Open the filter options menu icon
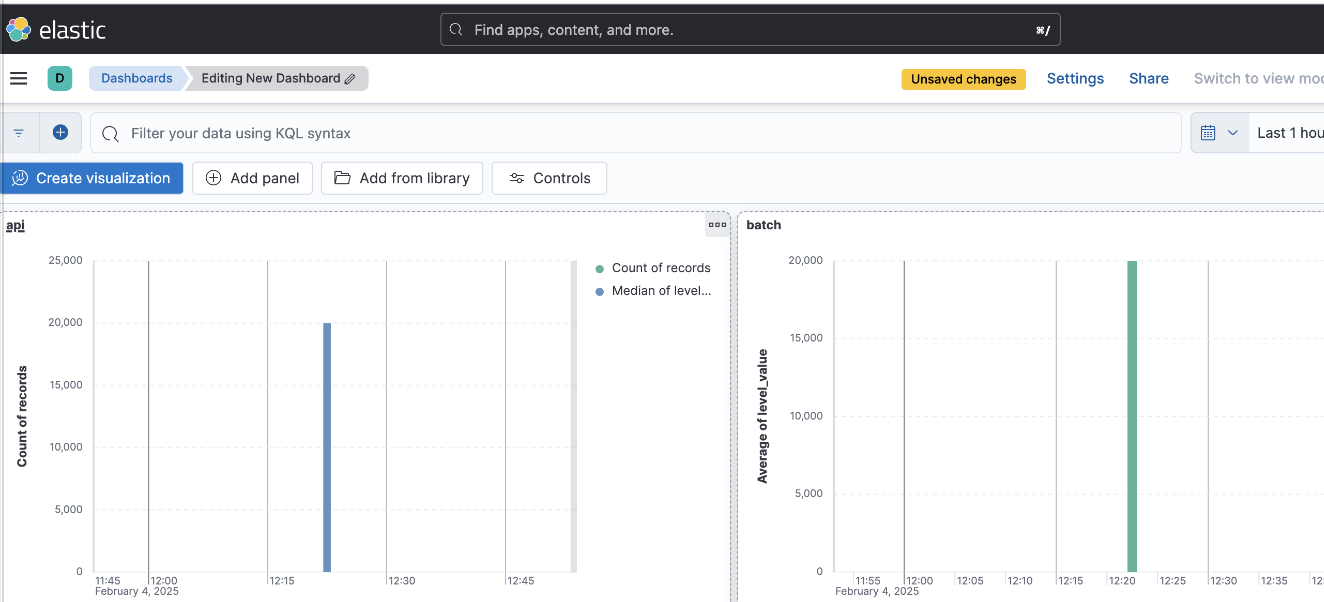The image size is (1324, 602). click(19, 133)
